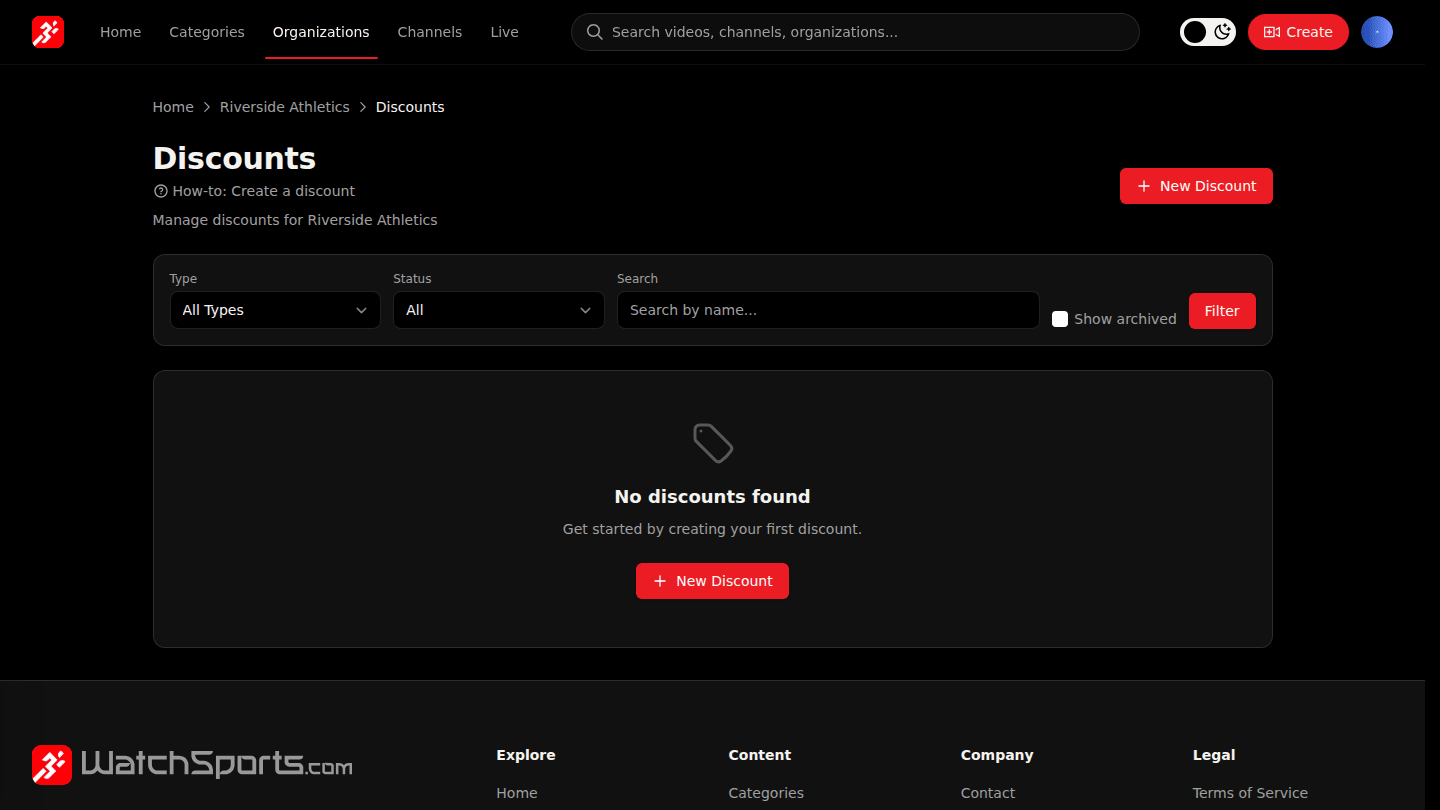
Task: Focus the Search by name field
Action: coord(828,310)
